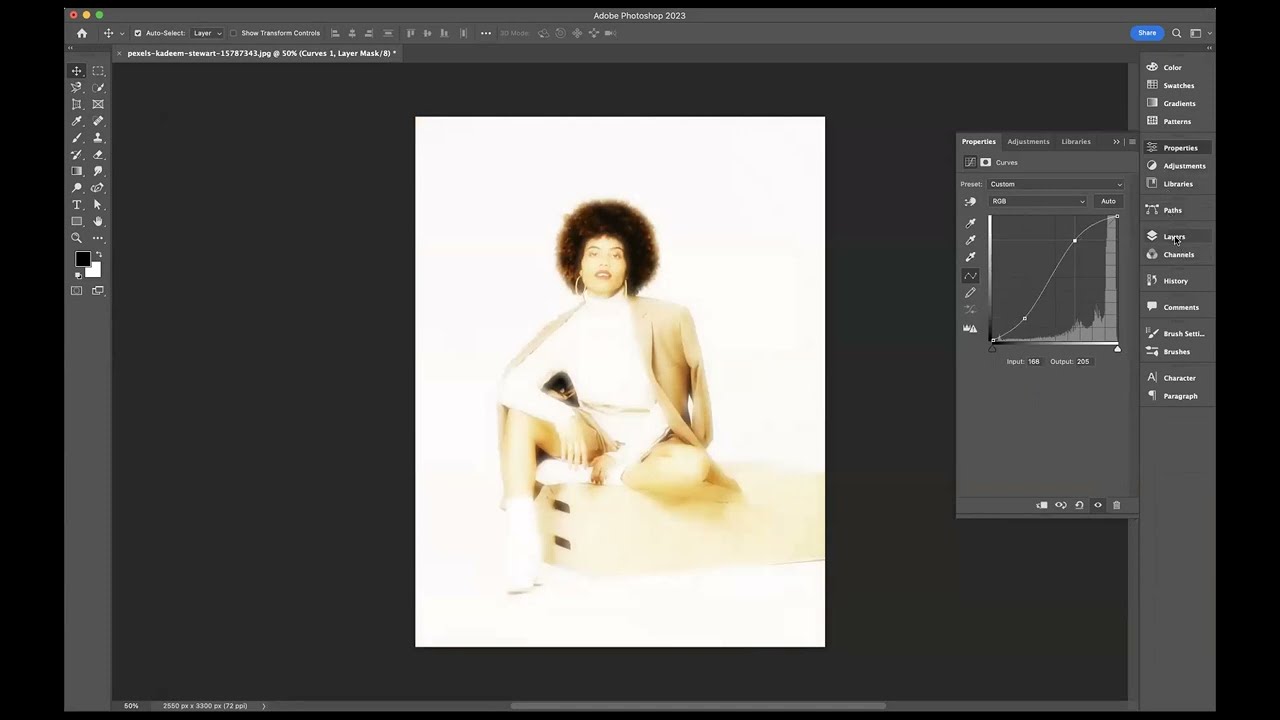Reset the Curves adjustment to defaults
Viewport: 1280px width, 720px height.
tap(1079, 505)
